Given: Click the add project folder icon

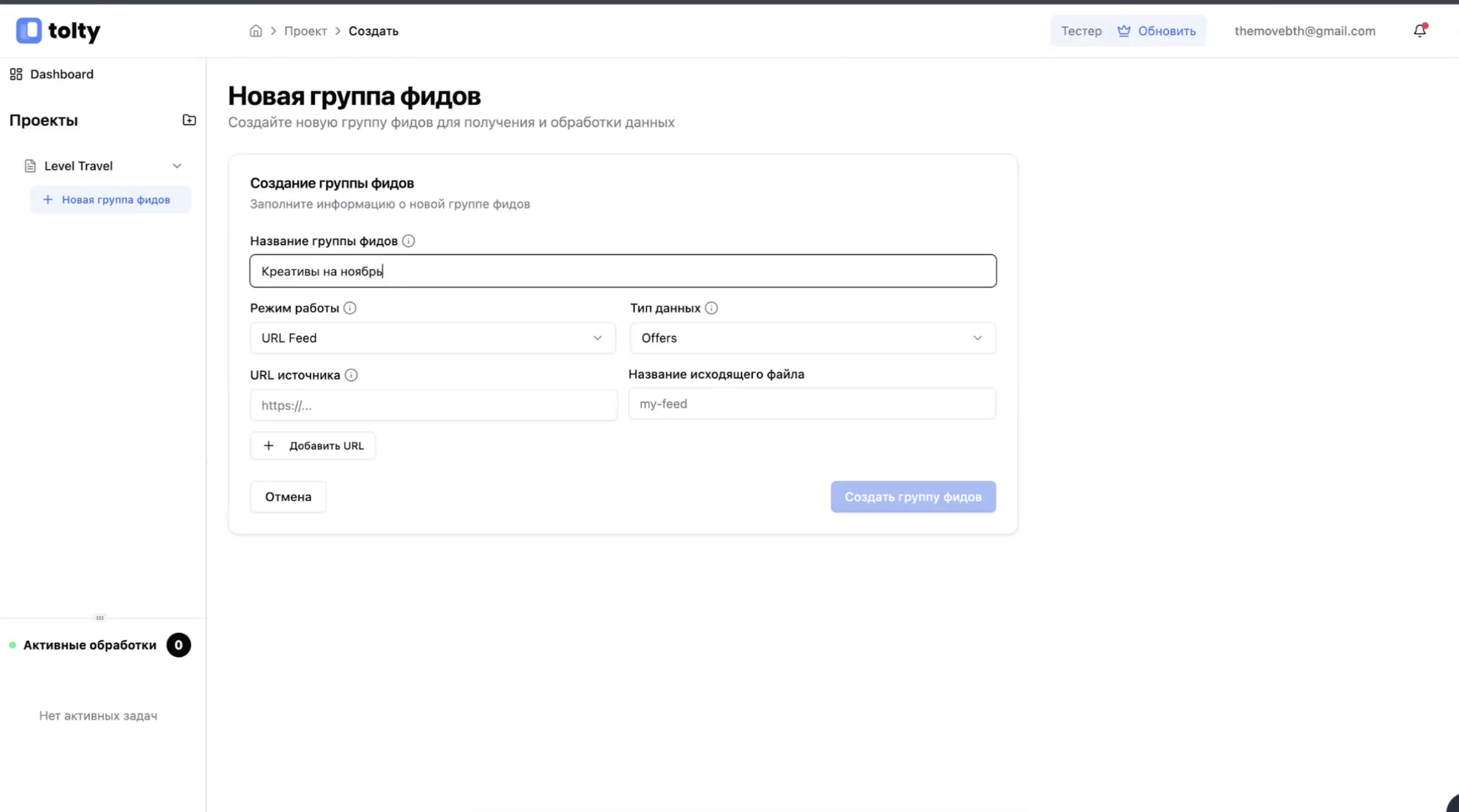Looking at the screenshot, I should pos(189,120).
